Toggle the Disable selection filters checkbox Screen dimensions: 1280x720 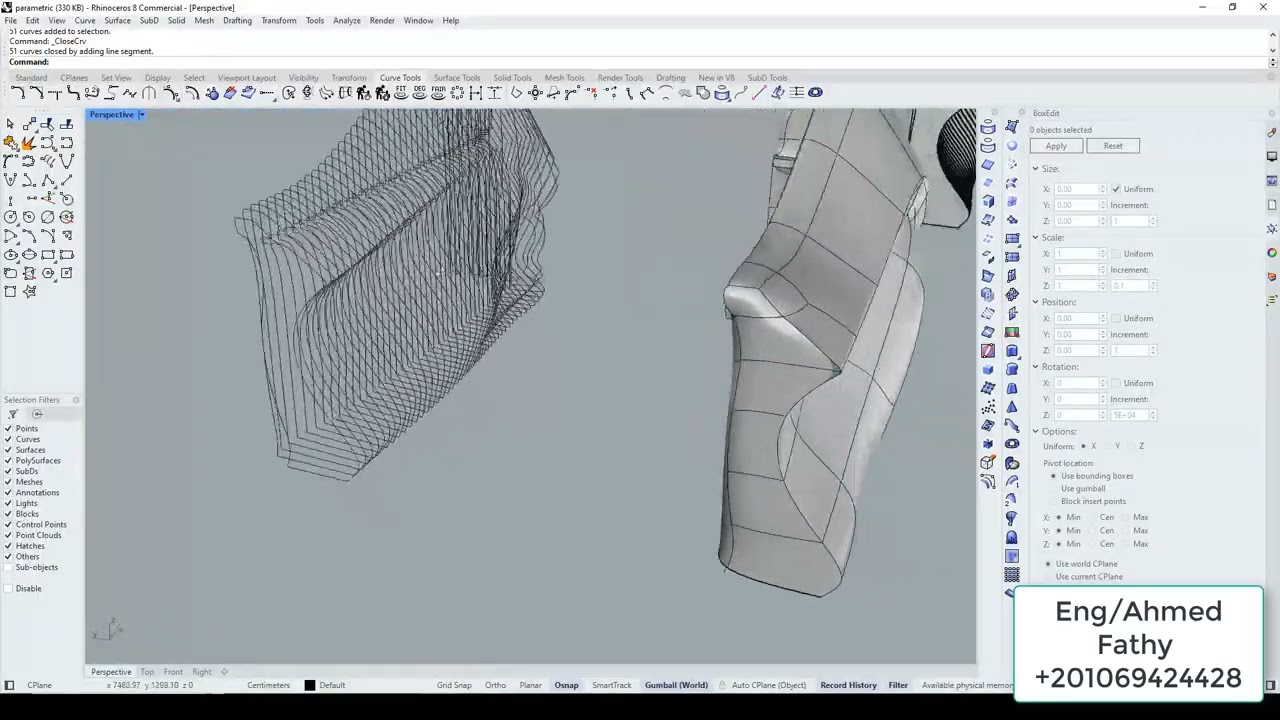(8, 588)
